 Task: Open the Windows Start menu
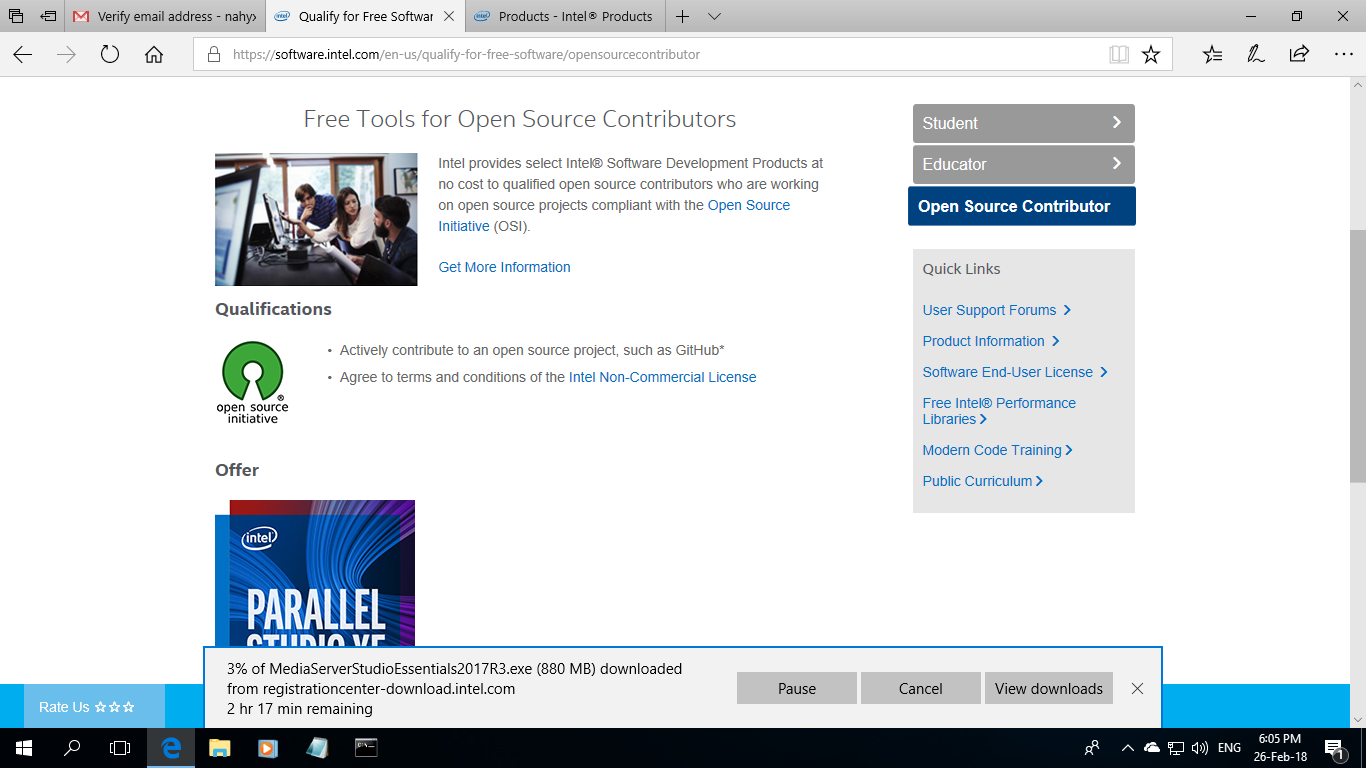point(24,748)
